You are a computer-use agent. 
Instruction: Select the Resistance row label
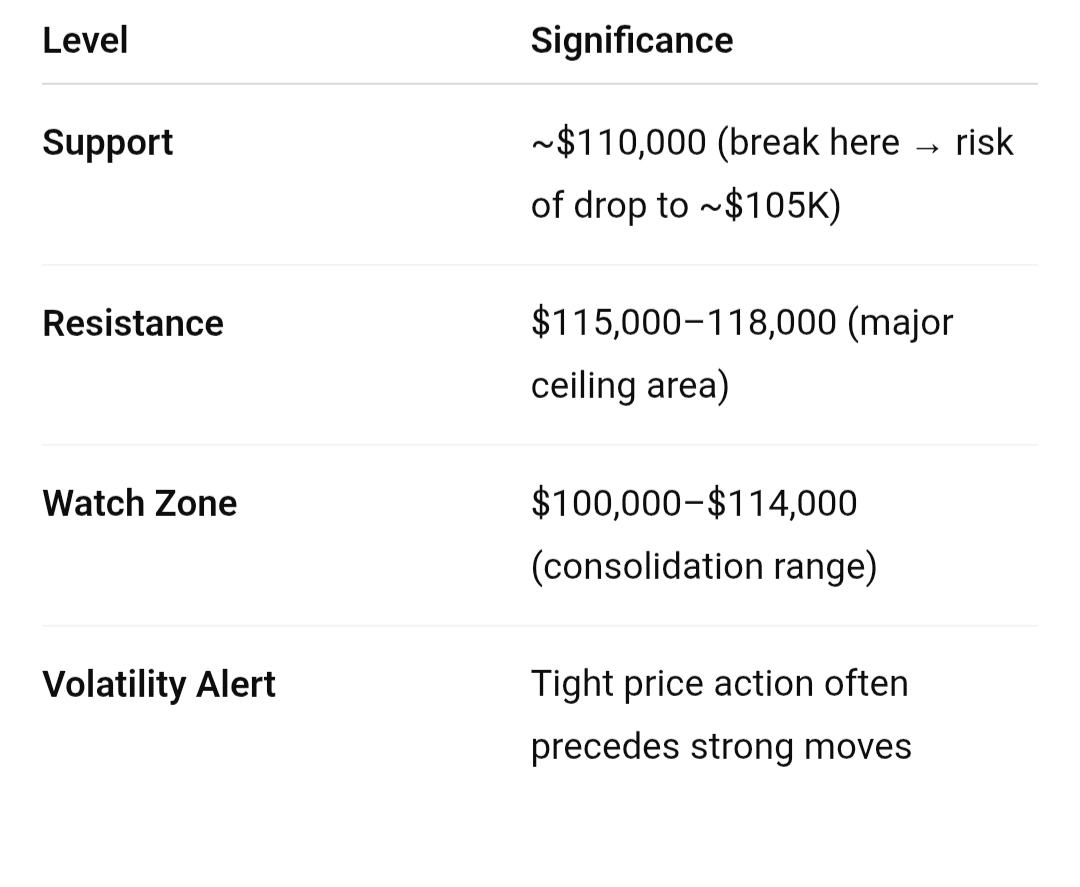(133, 324)
